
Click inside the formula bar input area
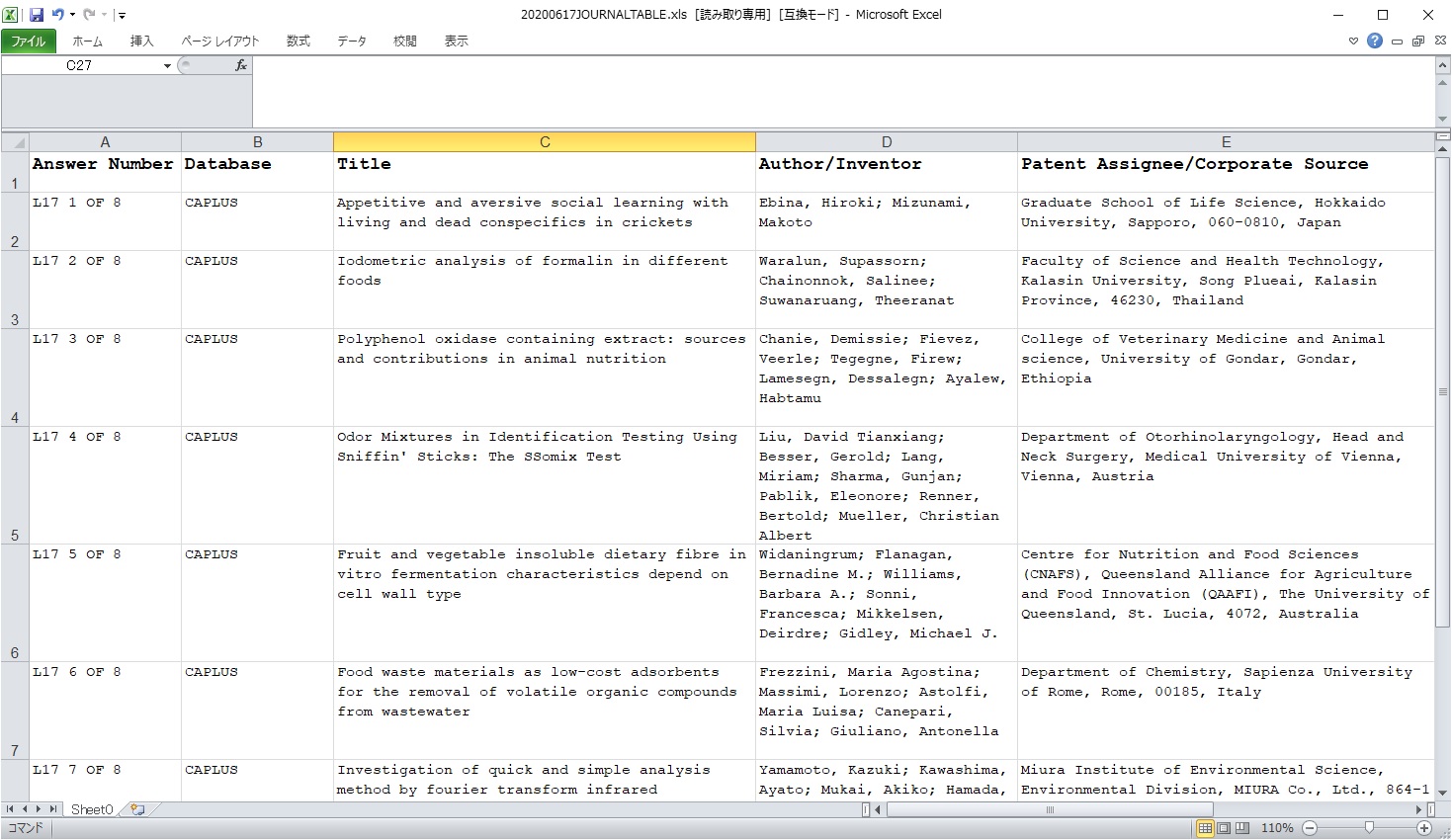(x=843, y=92)
